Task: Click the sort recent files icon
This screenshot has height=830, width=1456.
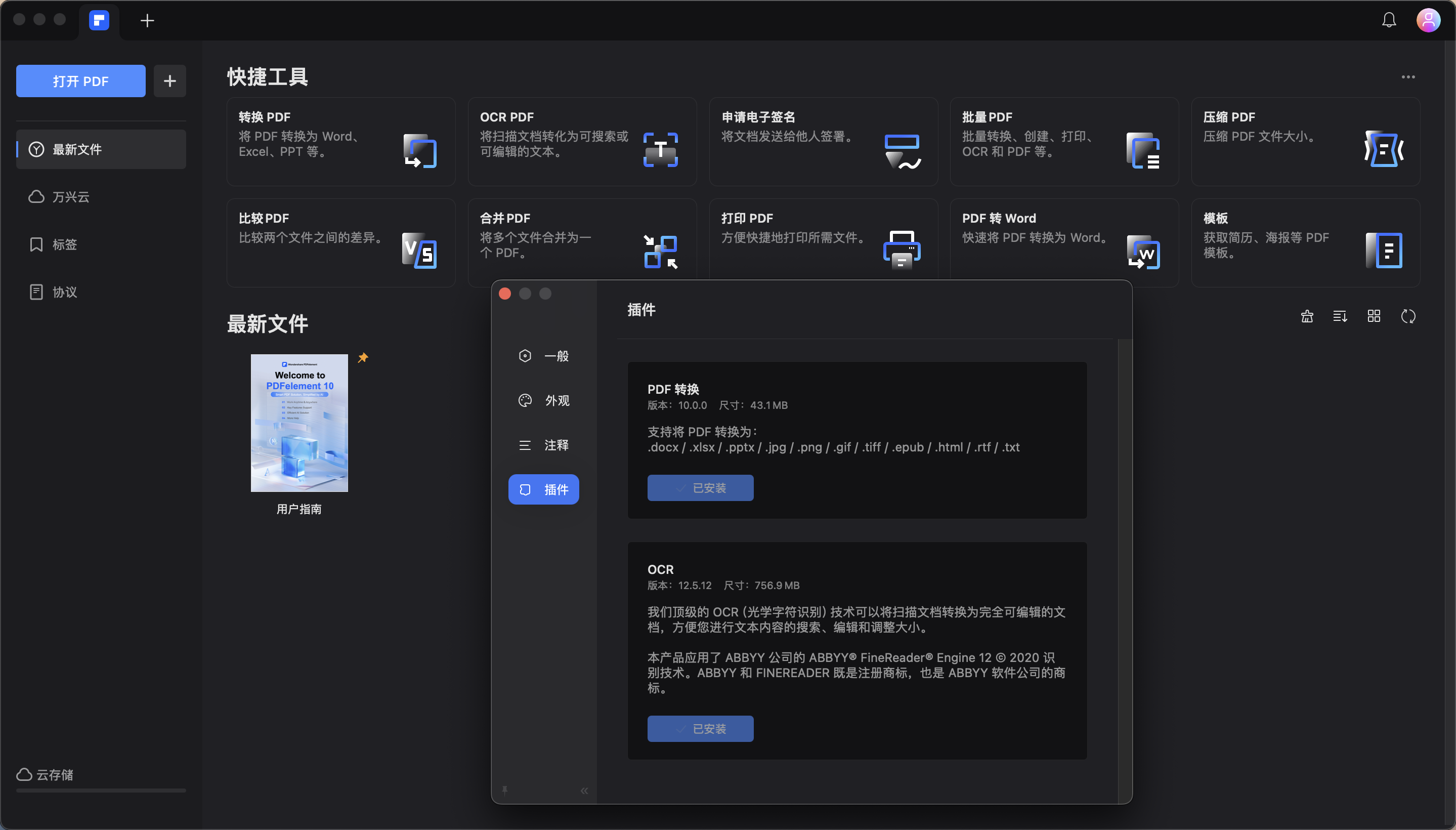Action: (1340, 316)
